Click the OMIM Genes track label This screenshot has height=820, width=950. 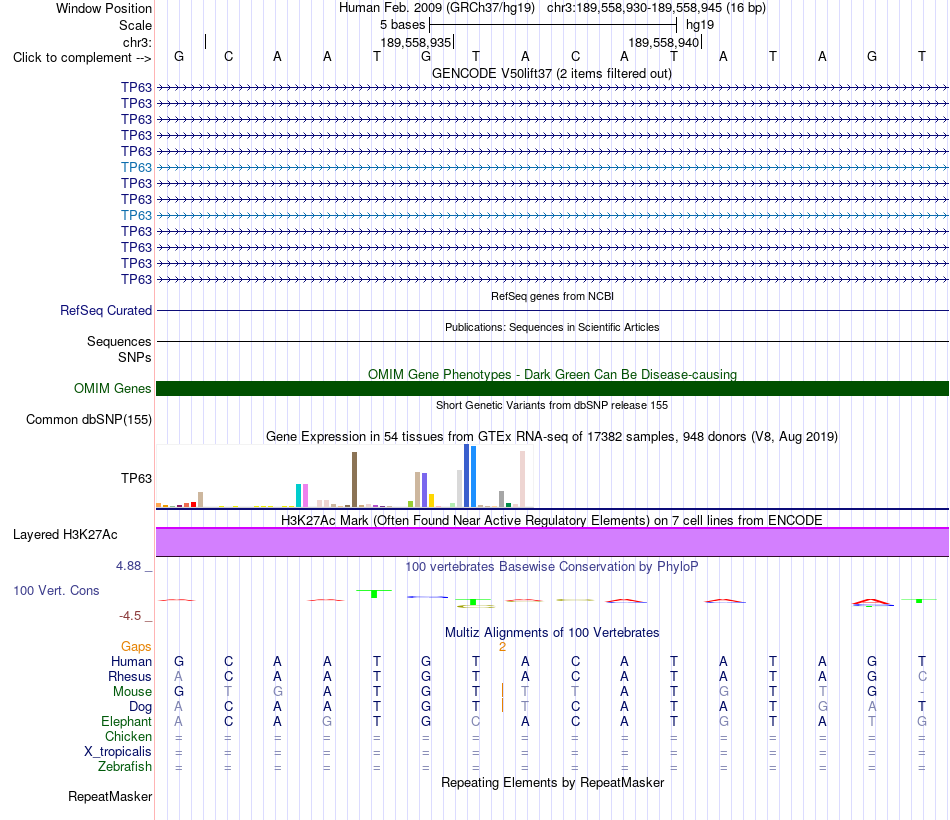coord(112,388)
